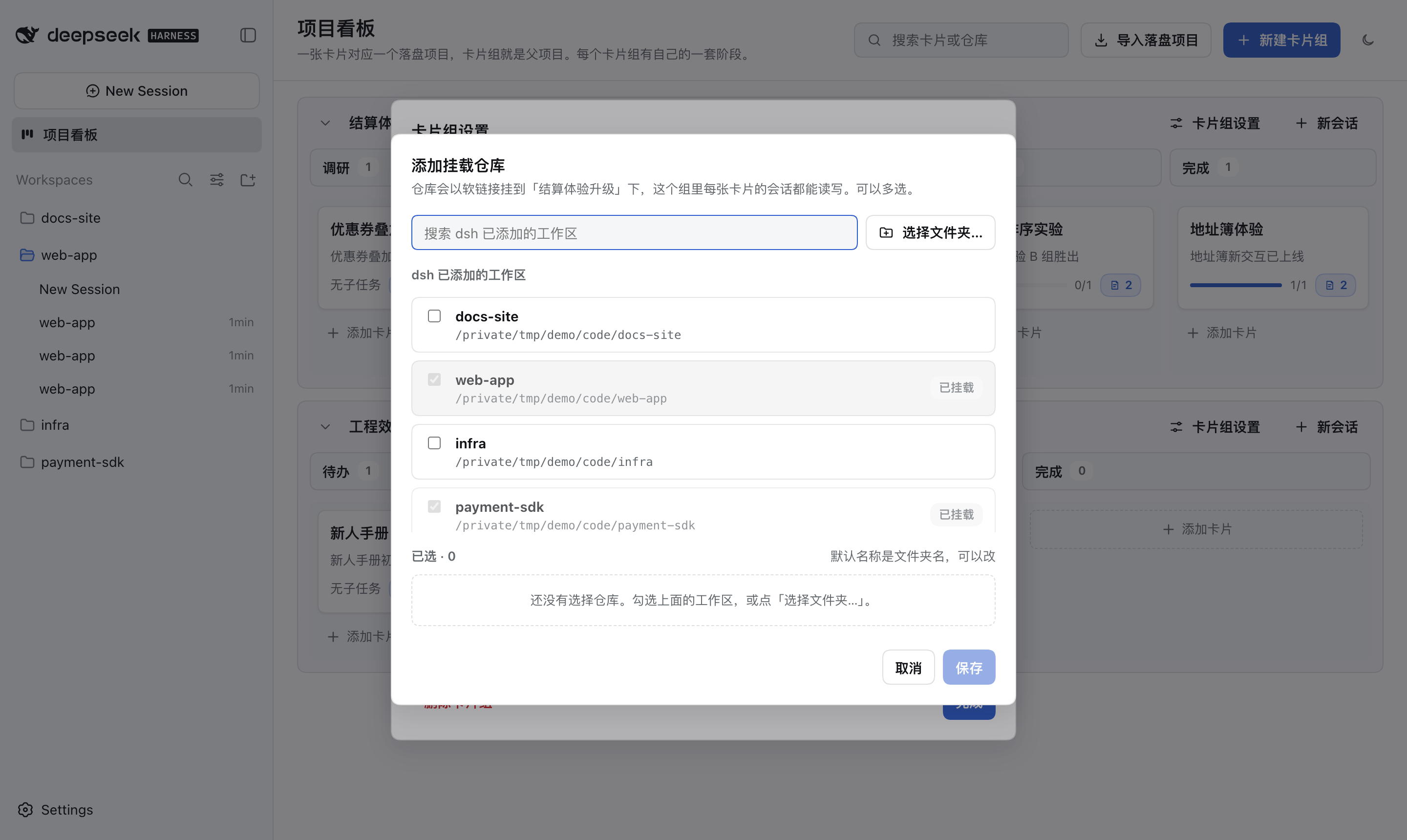
Task: Click the payment-sdk folder icon in sidebar
Action: pos(27,462)
